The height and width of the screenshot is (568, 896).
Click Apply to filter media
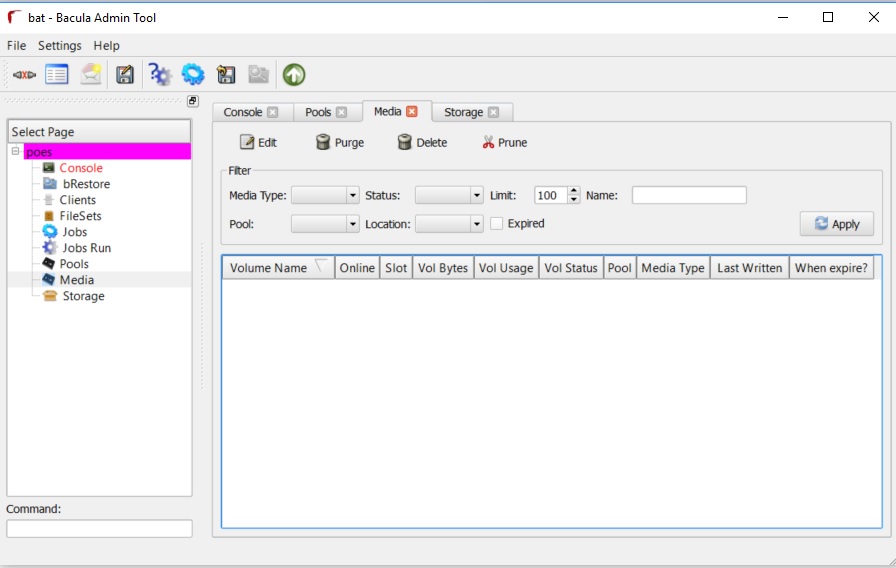pyautogui.click(x=837, y=224)
